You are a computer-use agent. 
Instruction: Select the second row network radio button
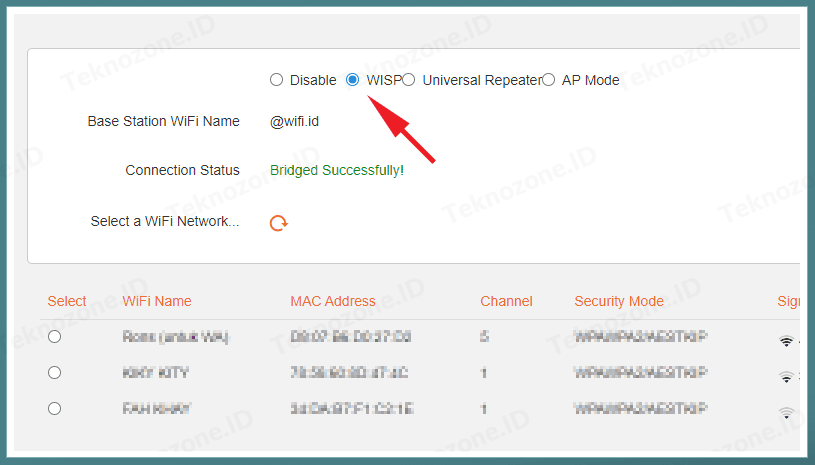pyautogui.click(x=55, y=372)
